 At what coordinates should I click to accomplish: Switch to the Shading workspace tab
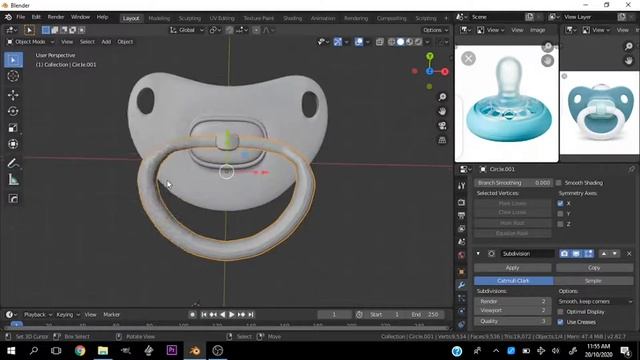[293, 18]
